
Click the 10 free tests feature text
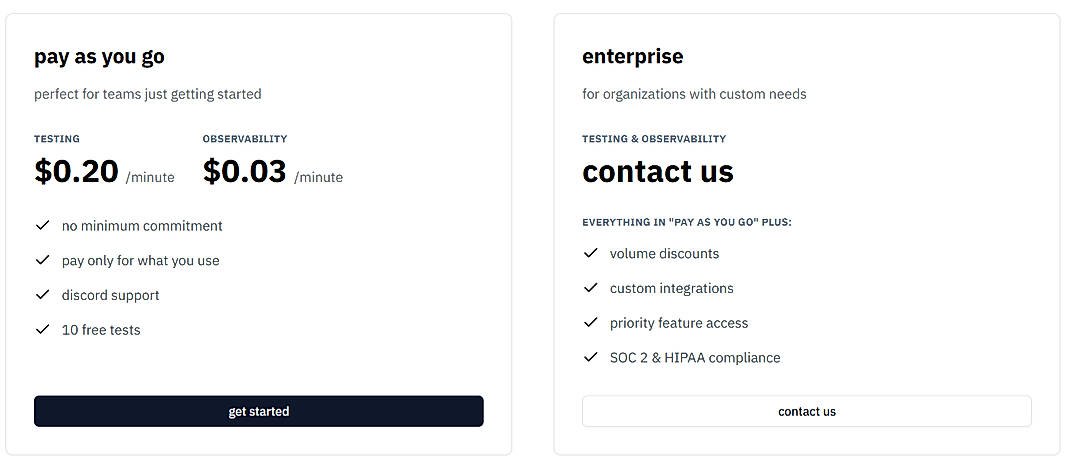tap(101, 330)
